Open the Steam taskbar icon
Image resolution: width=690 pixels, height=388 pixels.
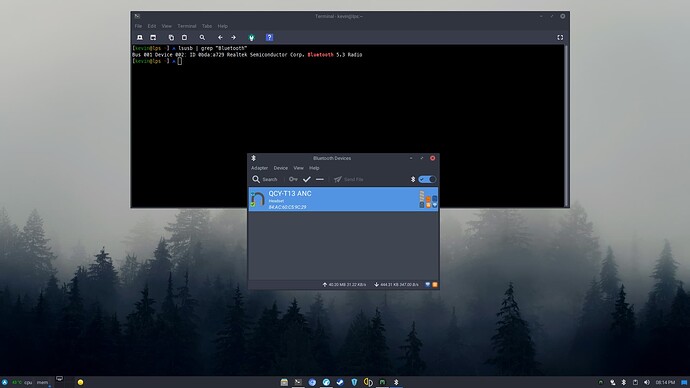point(340,383)
